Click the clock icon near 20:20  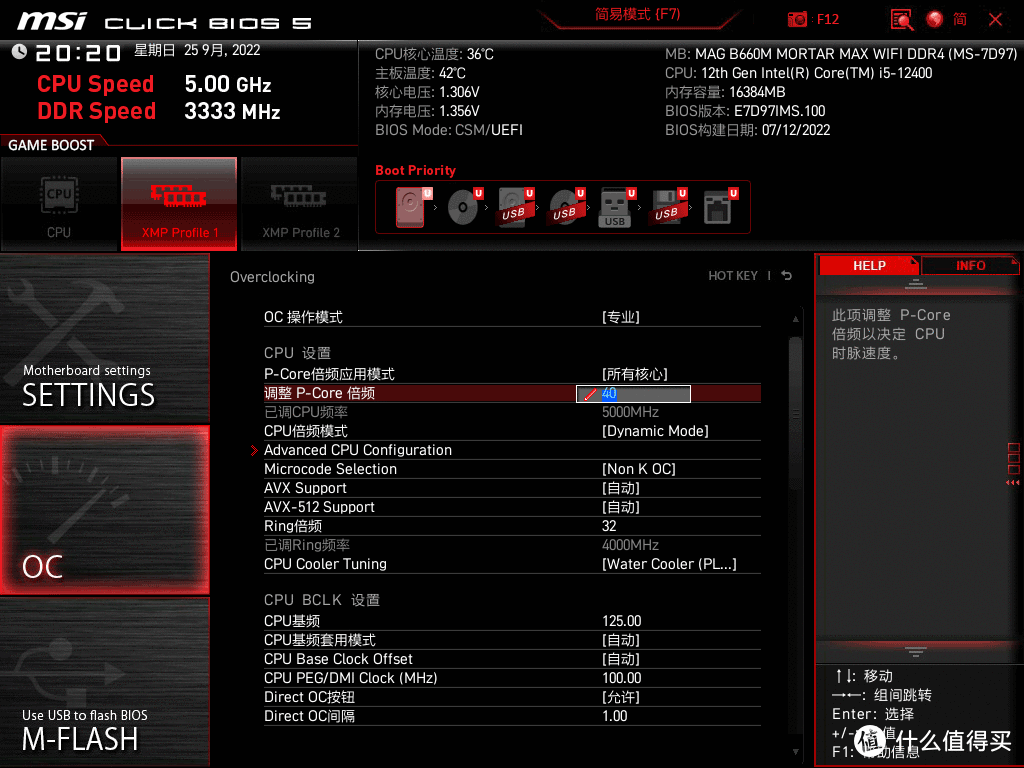[x=20, y=52]
